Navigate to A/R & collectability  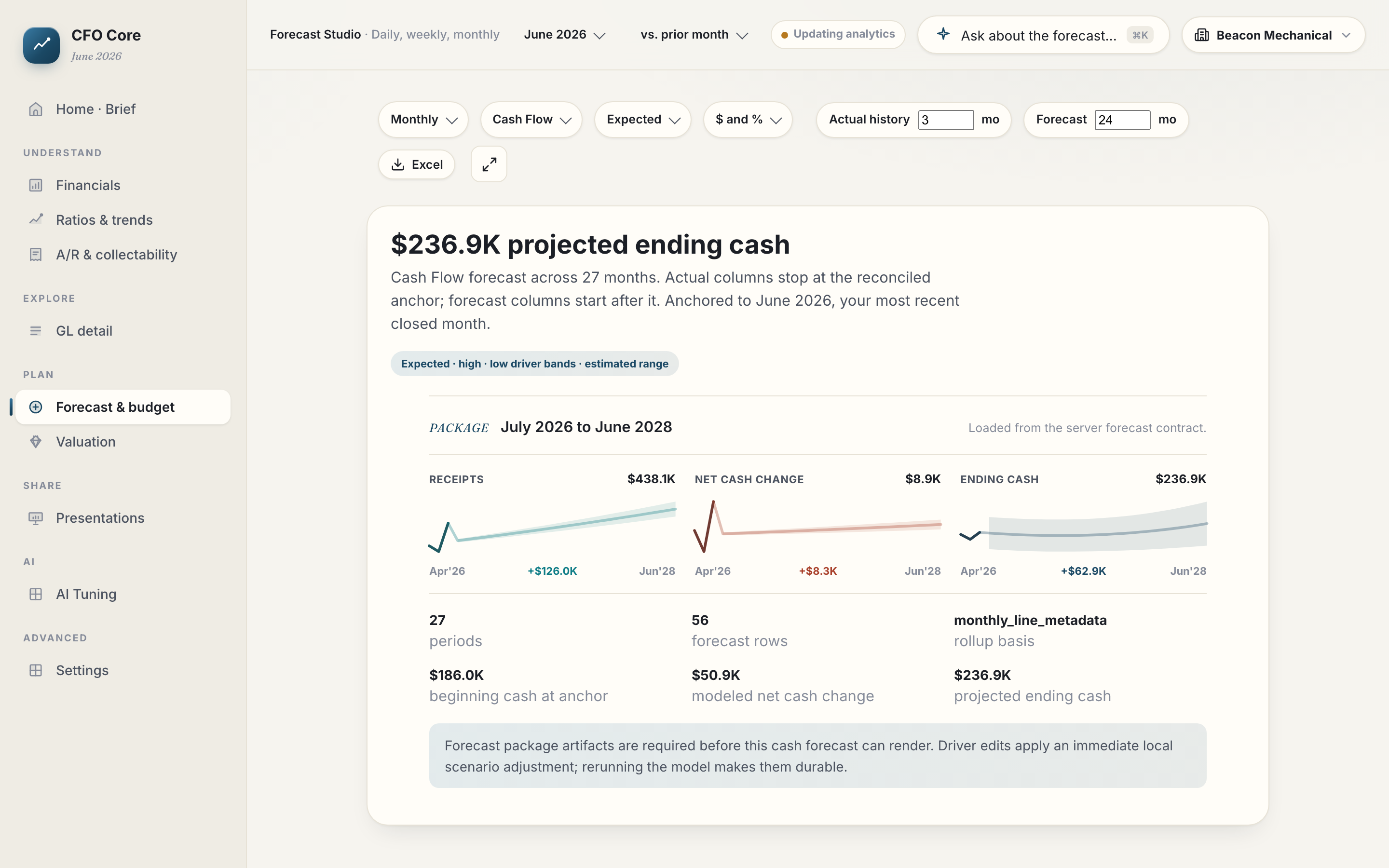(123, 254)
